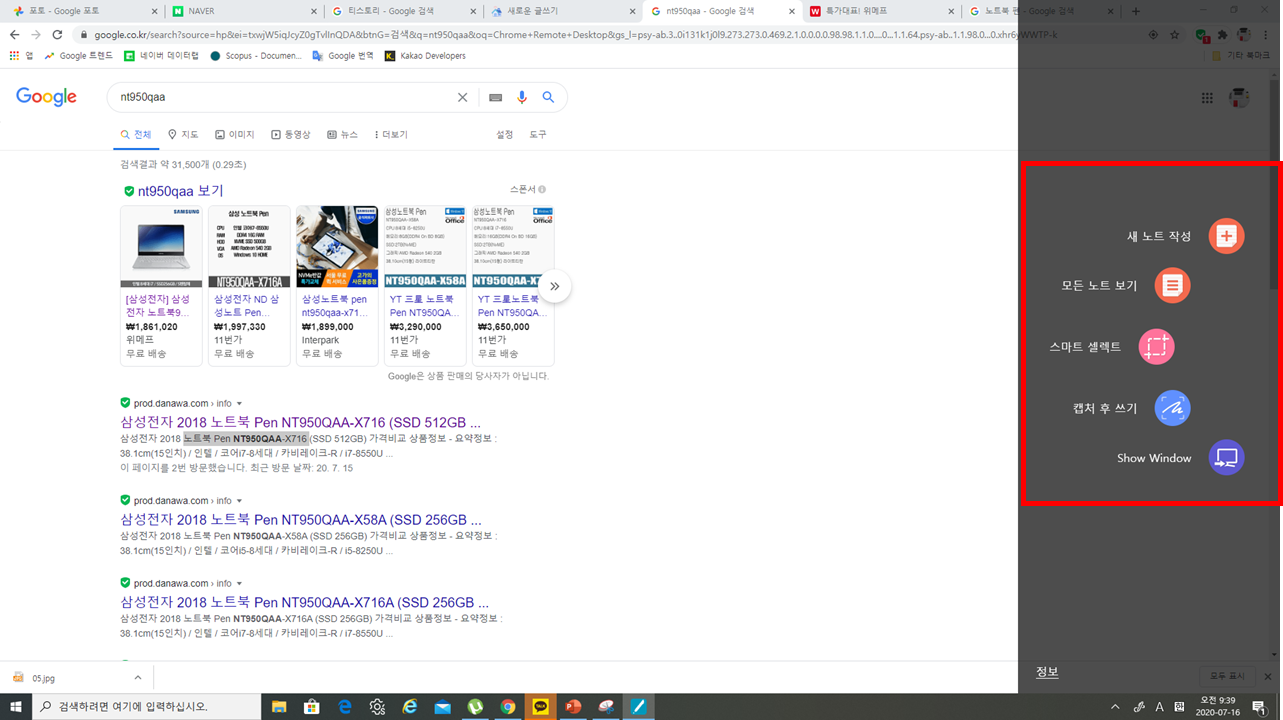Go back in browser history
This screenshot has height=720, width=1283.
click(x=14, y=34)
